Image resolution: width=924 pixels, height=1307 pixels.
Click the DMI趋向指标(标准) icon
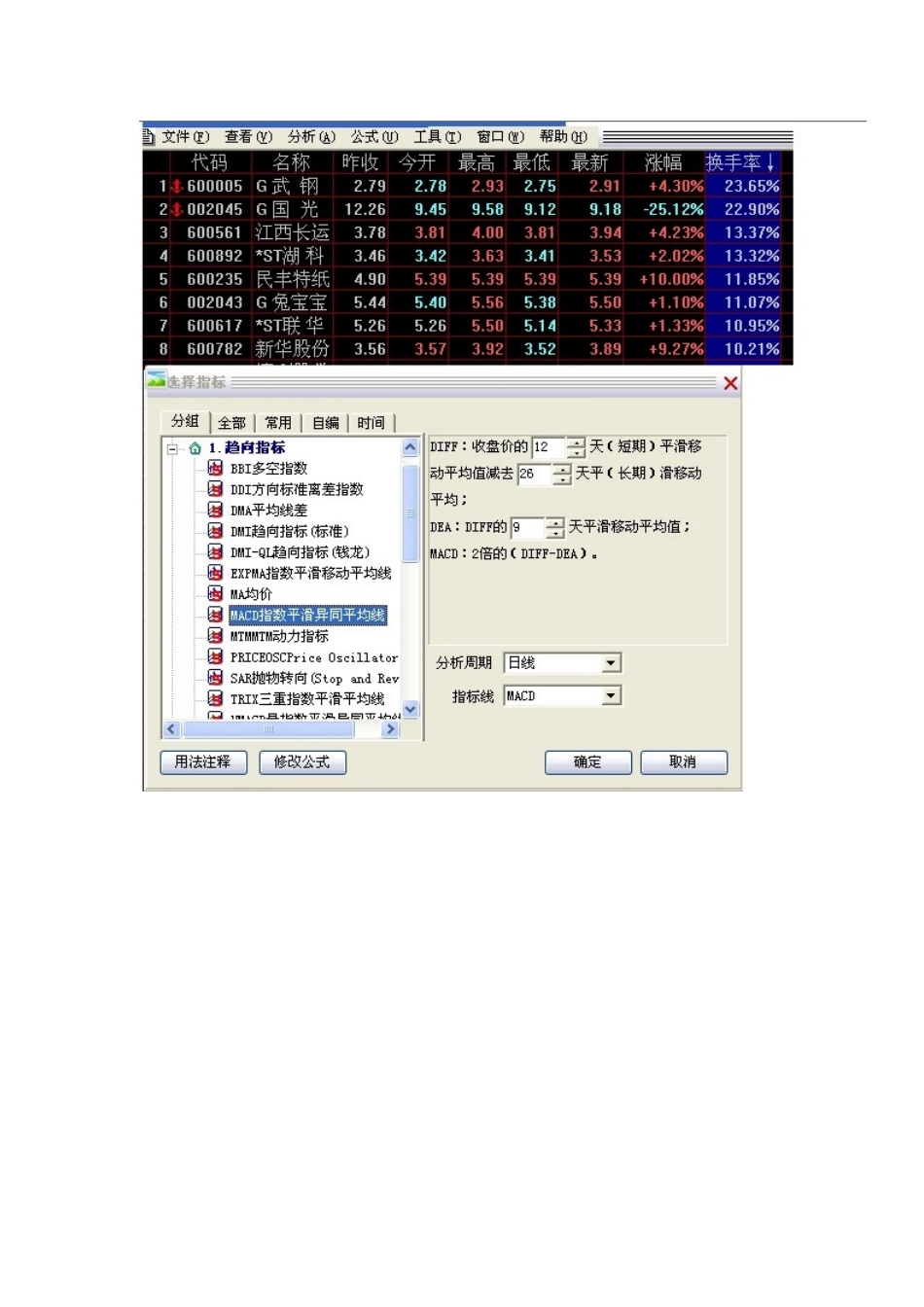point(215,531)
